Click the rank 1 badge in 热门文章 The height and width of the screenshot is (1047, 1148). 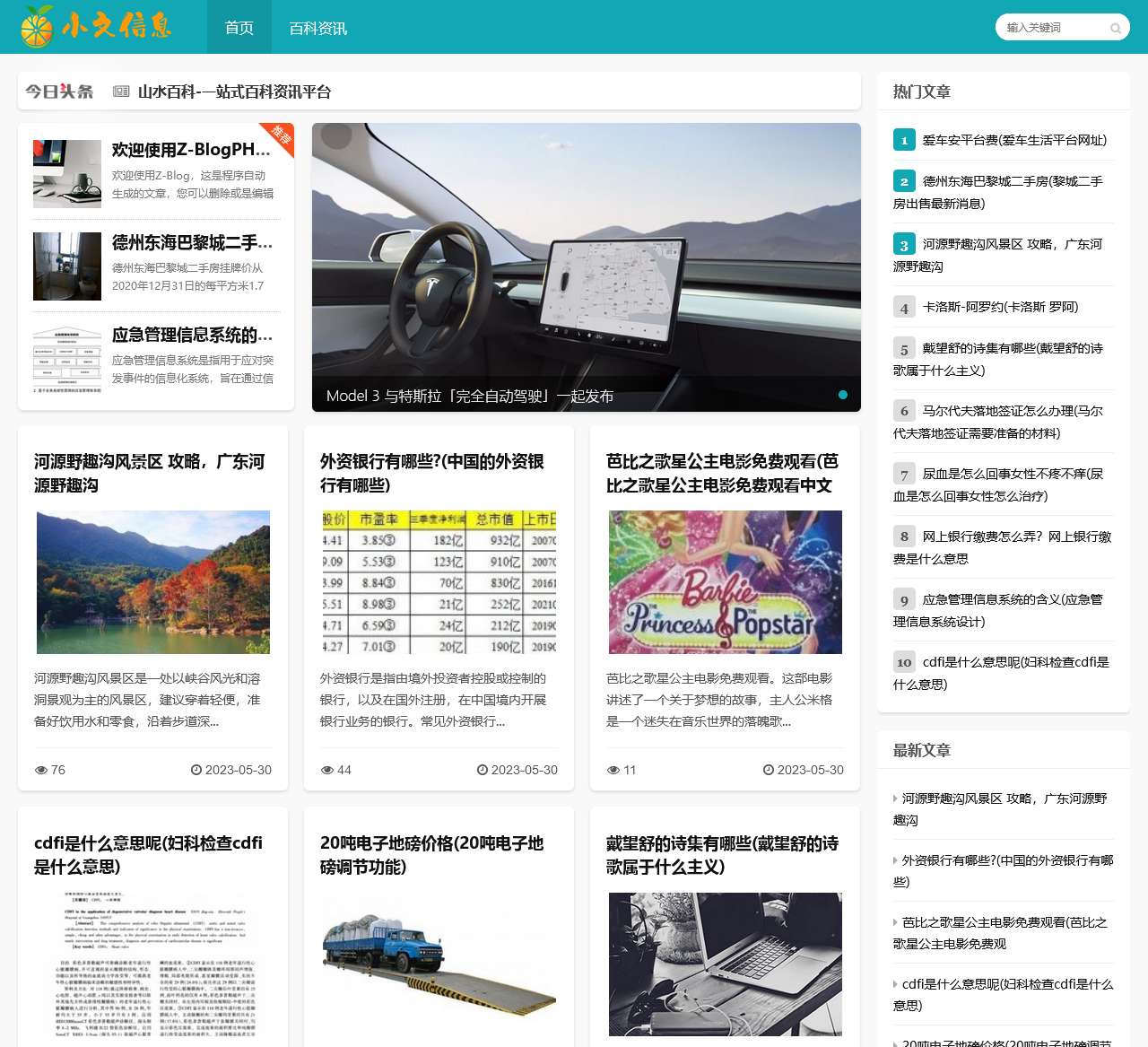click(x=904, y=140)
